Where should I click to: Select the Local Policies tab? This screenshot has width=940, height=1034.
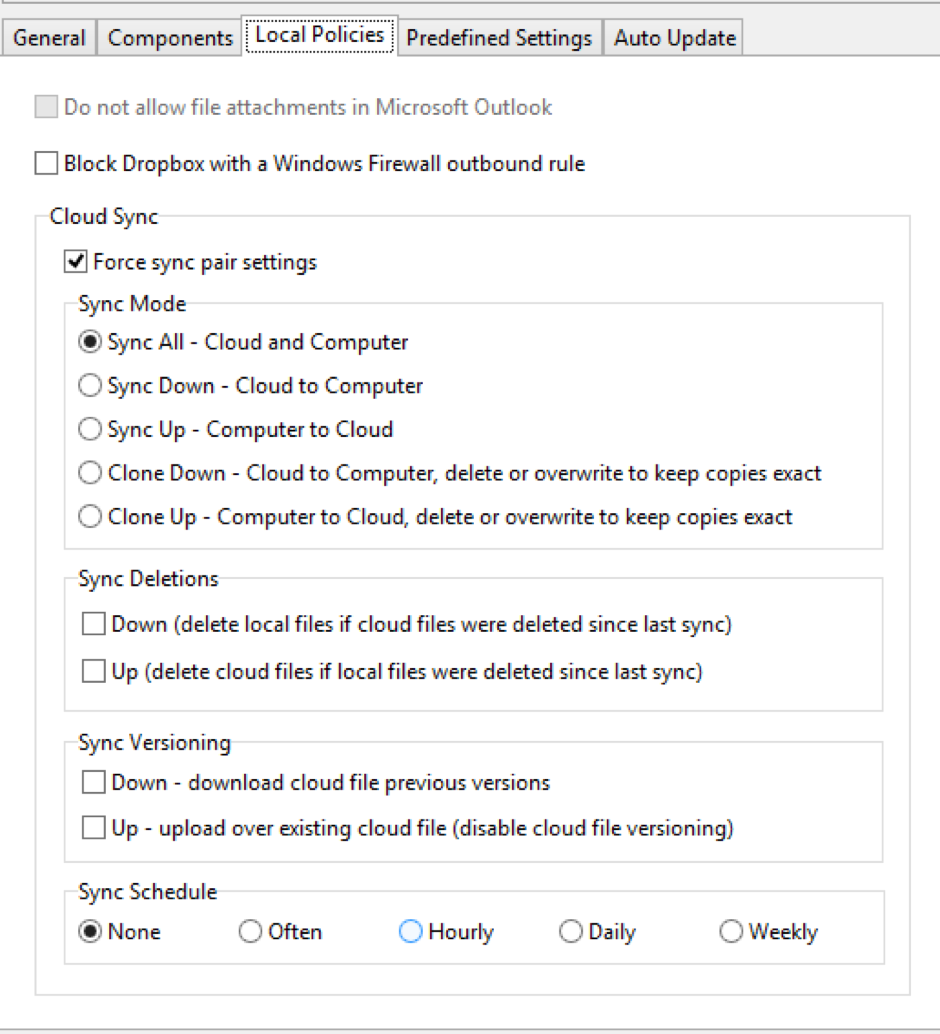(x=320, y=35)
